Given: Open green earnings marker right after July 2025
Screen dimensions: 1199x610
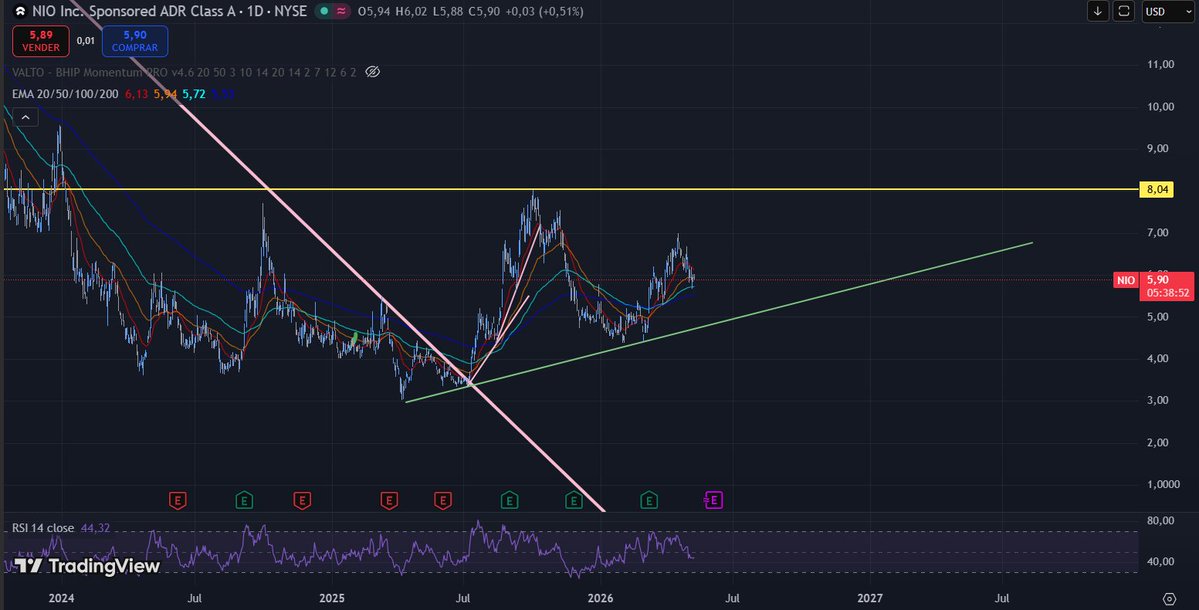Looking at the screenshot, I should pos(509,501).
